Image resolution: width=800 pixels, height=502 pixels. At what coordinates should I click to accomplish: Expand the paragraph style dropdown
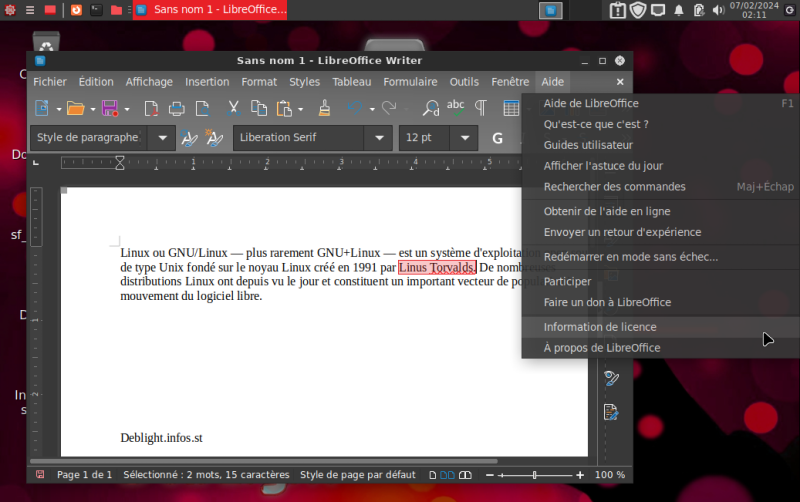pos(160,138)
